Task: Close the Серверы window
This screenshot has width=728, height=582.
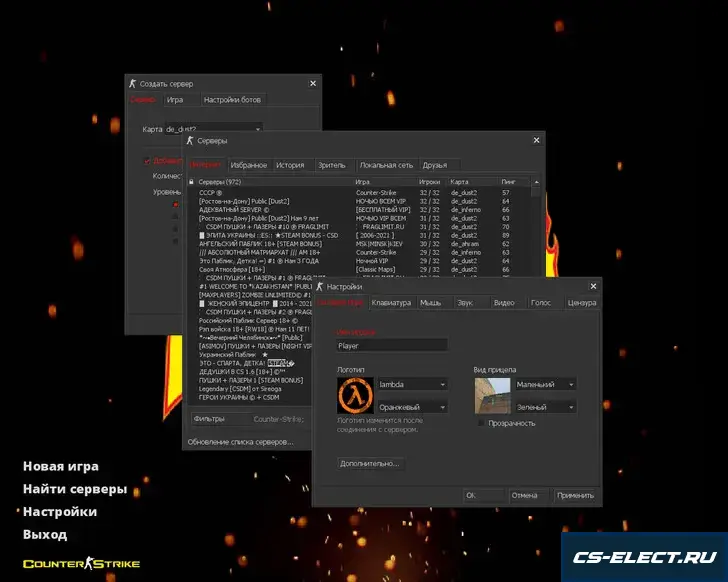Action: point(536,140)
